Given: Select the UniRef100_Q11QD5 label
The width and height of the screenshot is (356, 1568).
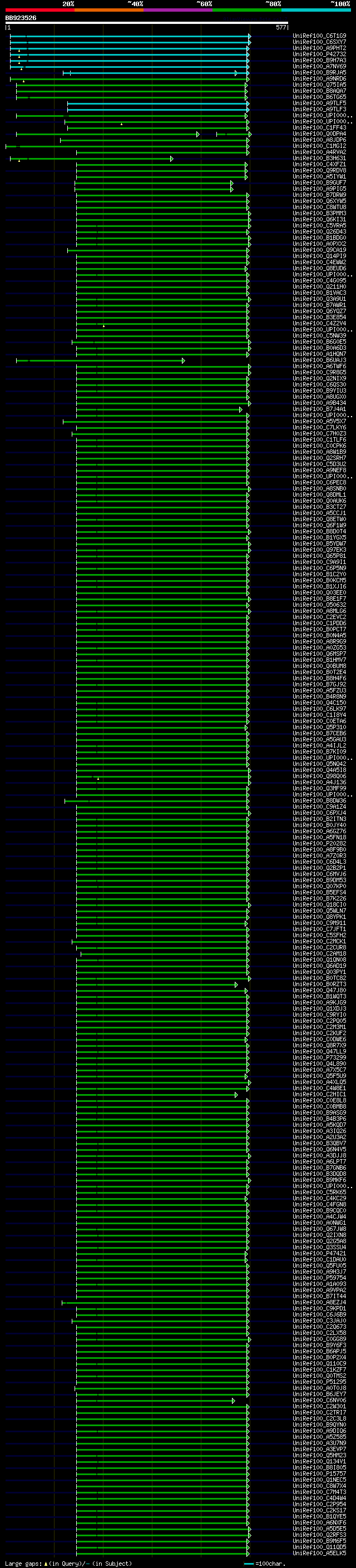Looking at the screenshot, I should (x=319, y=1547).
